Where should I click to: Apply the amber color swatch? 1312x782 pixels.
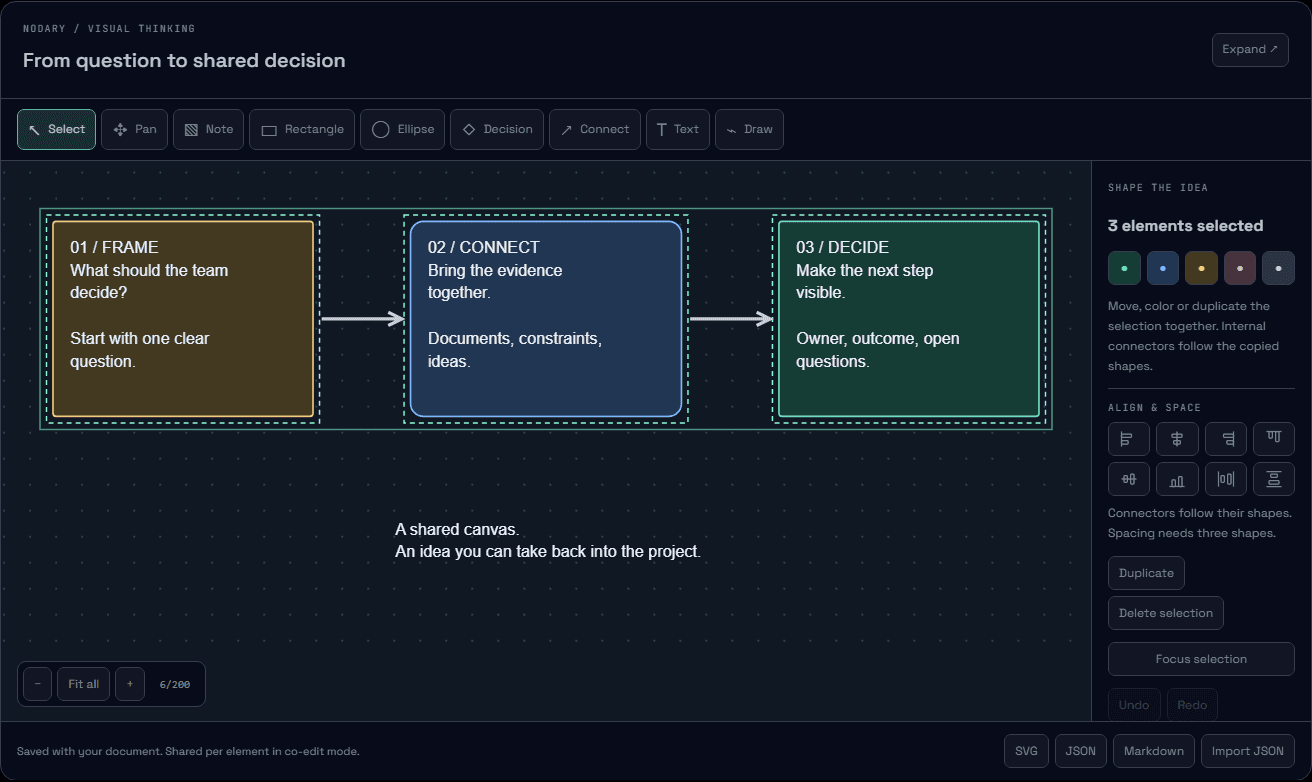pyautogui.click(x=1201, y=268)
